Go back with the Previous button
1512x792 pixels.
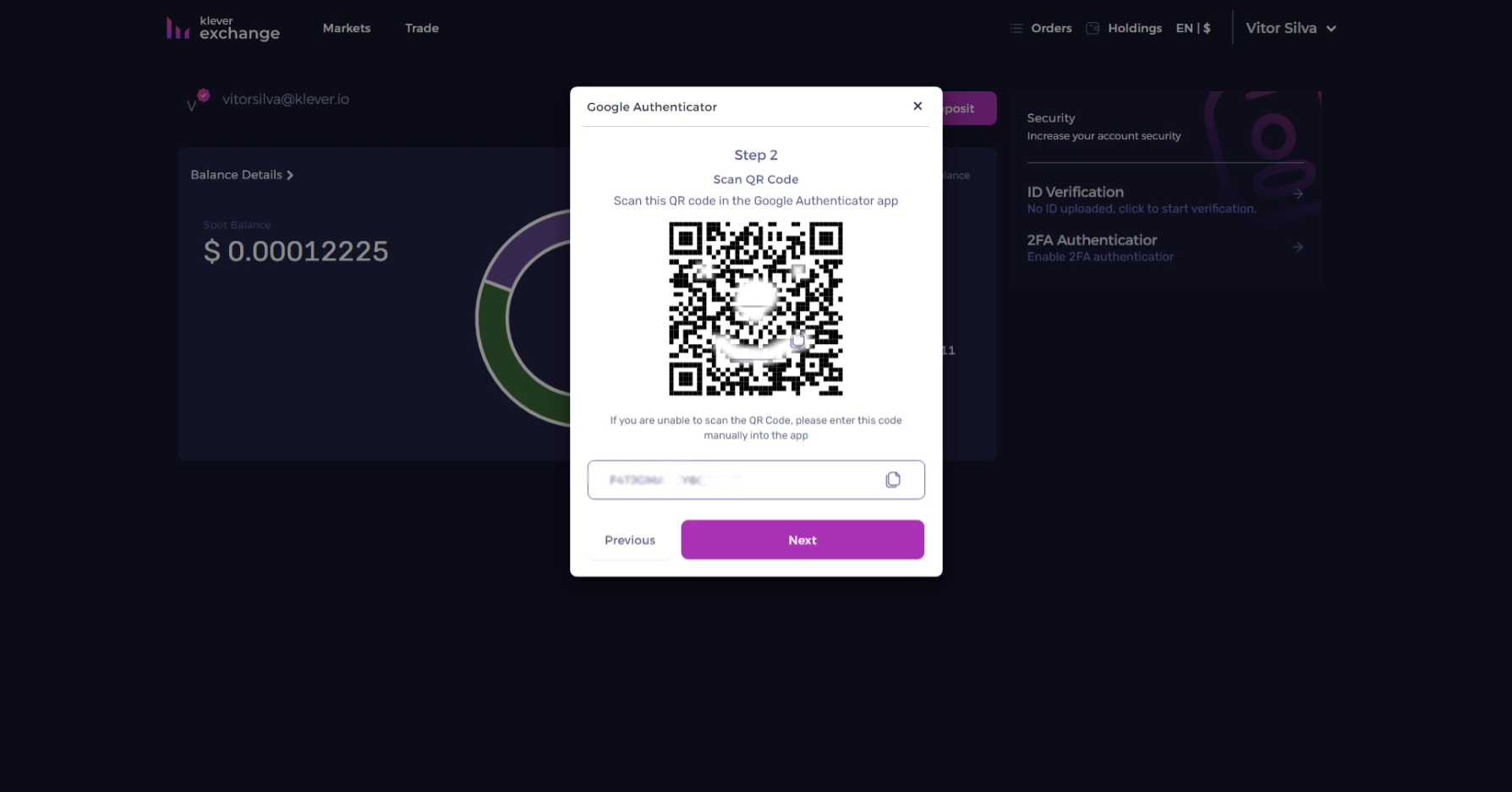(x=629, y=539)
